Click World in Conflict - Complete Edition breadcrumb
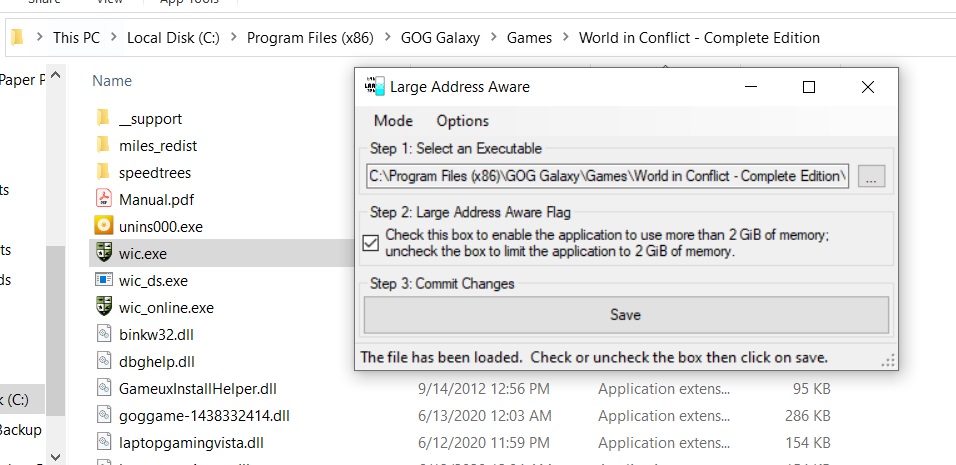 (699, 38)
